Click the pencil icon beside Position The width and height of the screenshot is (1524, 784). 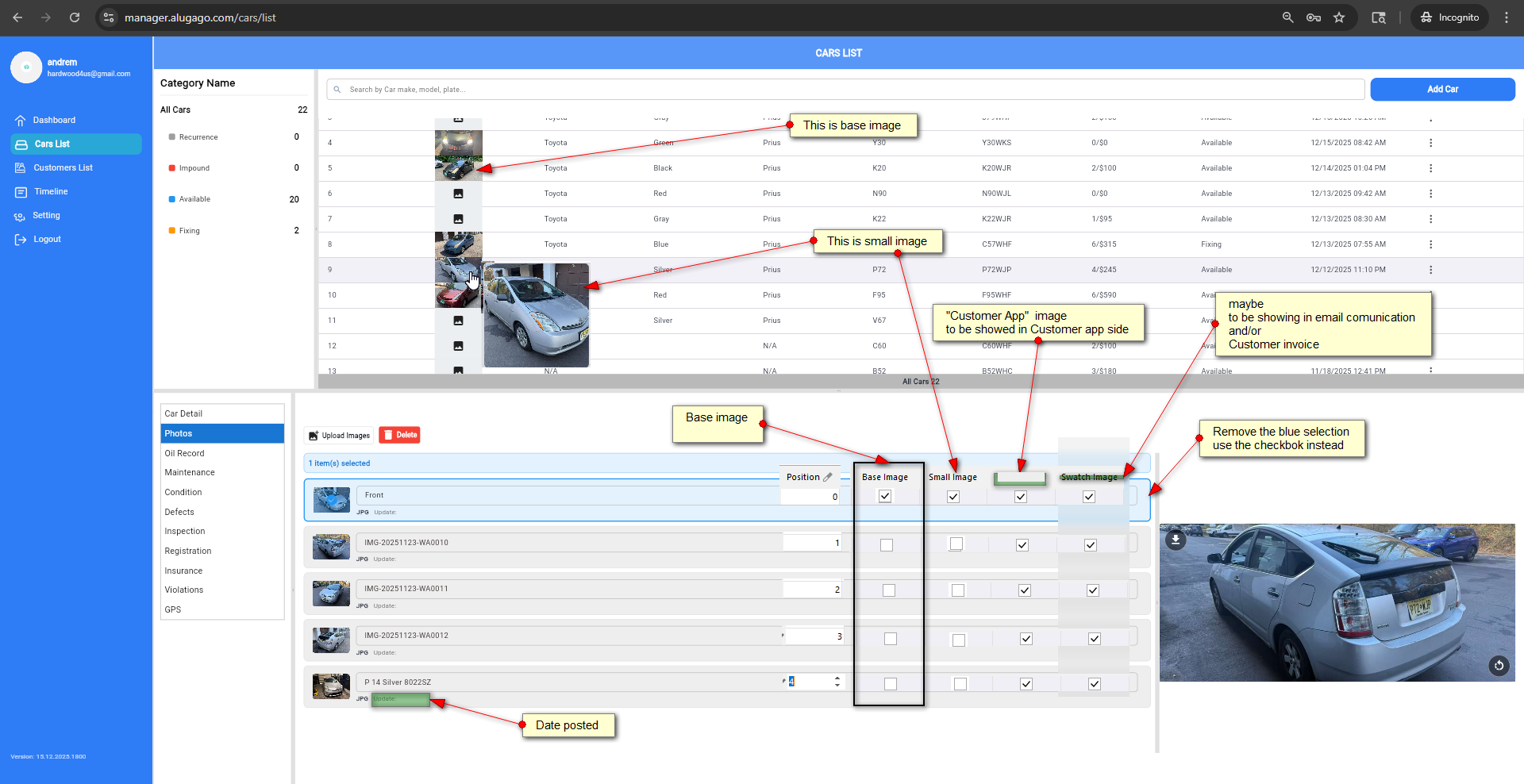point(828,477)
